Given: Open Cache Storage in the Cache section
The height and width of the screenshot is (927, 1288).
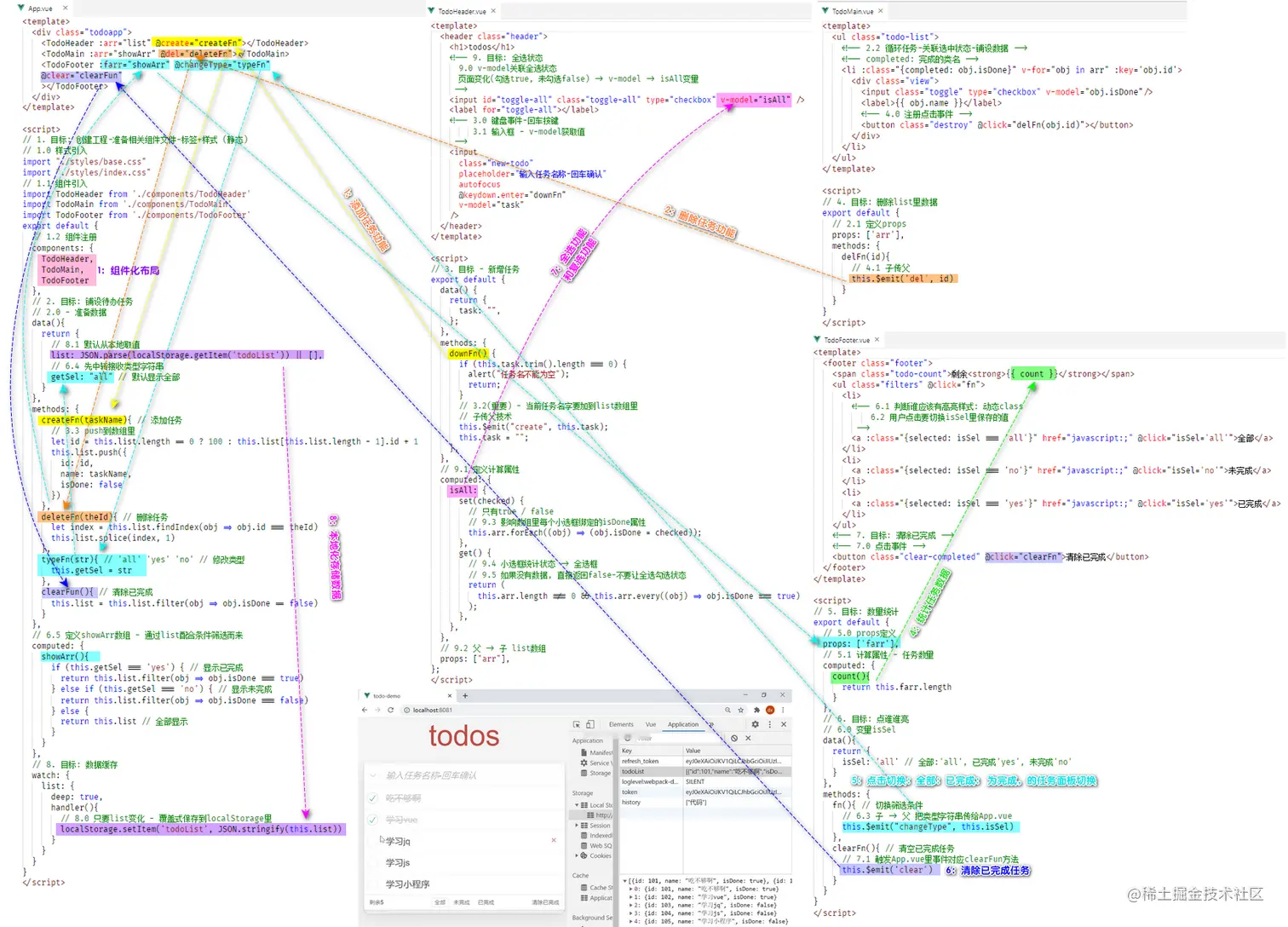Looking at the screenshot, I should (596, 888).
